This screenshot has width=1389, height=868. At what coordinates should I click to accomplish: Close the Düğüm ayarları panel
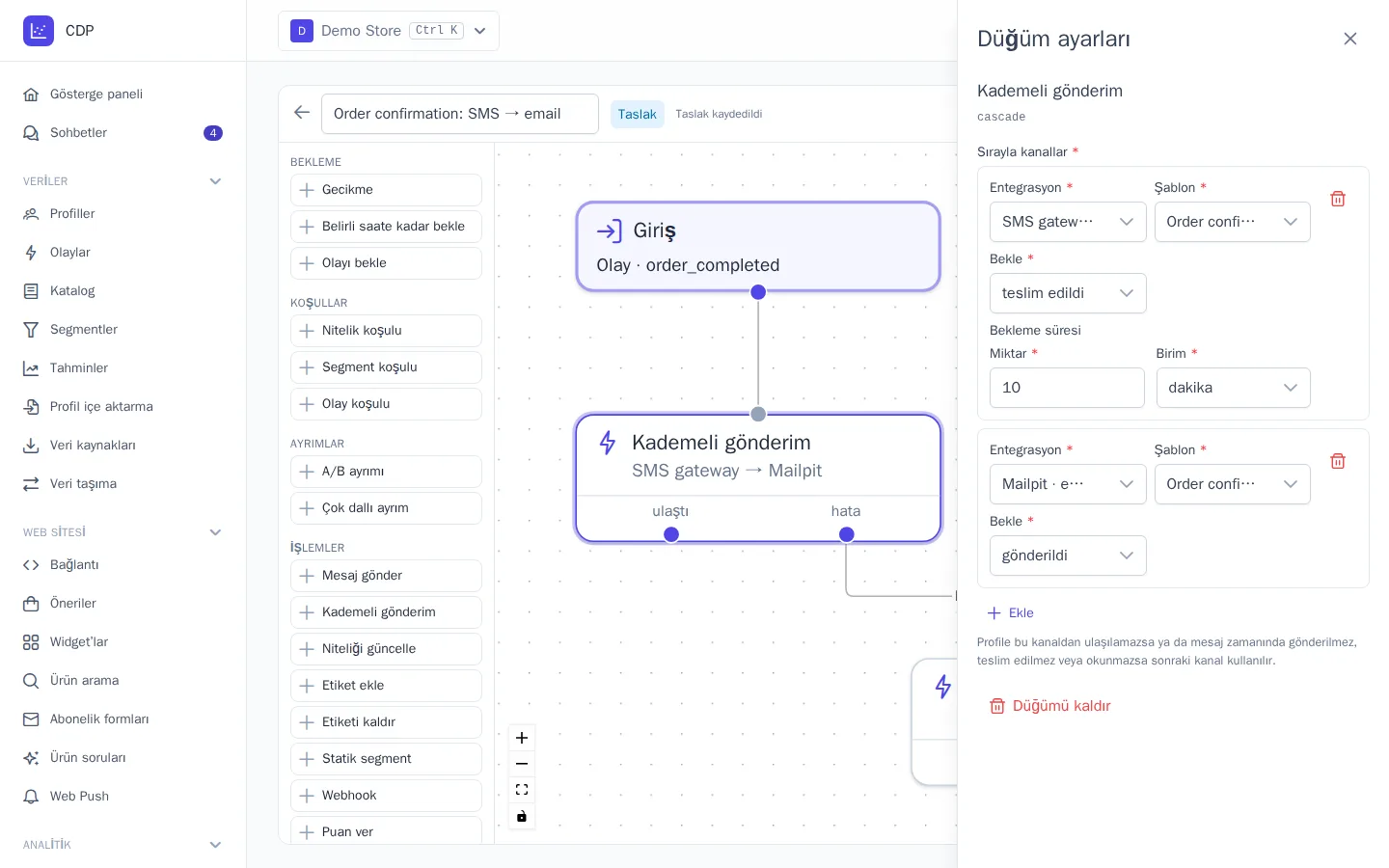[x=1350, y=39]
